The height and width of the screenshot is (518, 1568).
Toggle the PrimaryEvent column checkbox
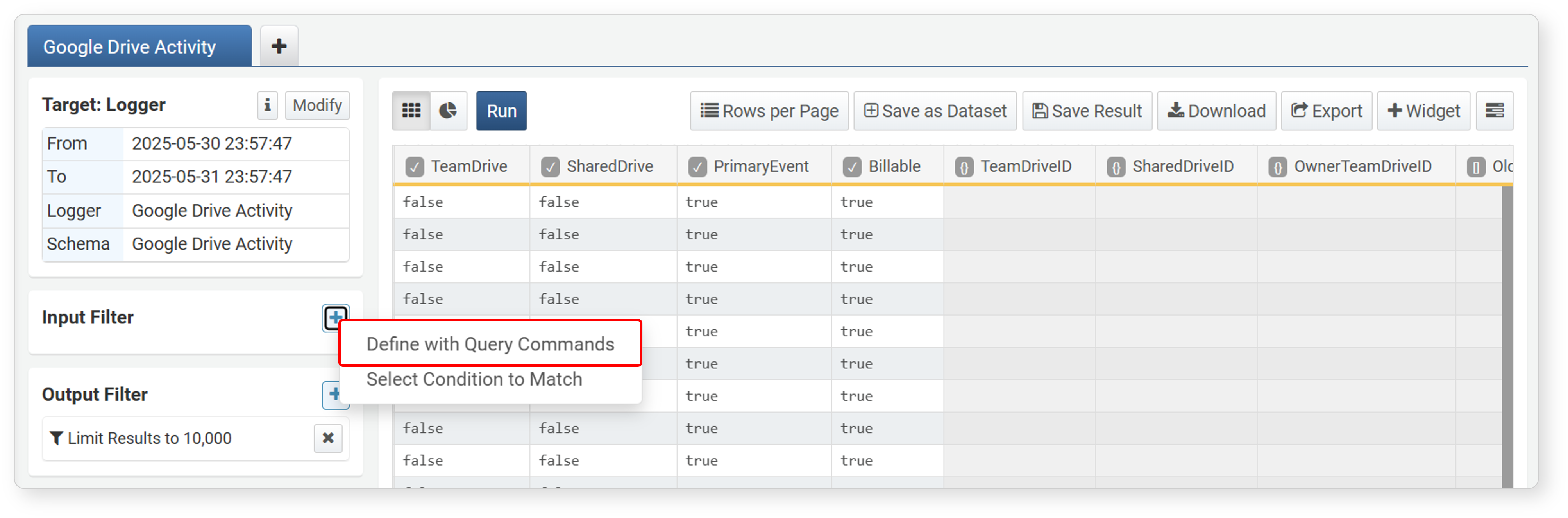pos(697,167)
